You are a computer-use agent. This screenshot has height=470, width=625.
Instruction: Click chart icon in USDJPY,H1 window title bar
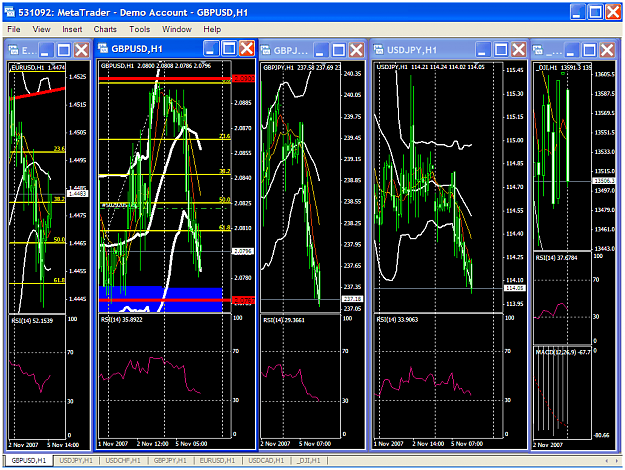tap(378, 49)
